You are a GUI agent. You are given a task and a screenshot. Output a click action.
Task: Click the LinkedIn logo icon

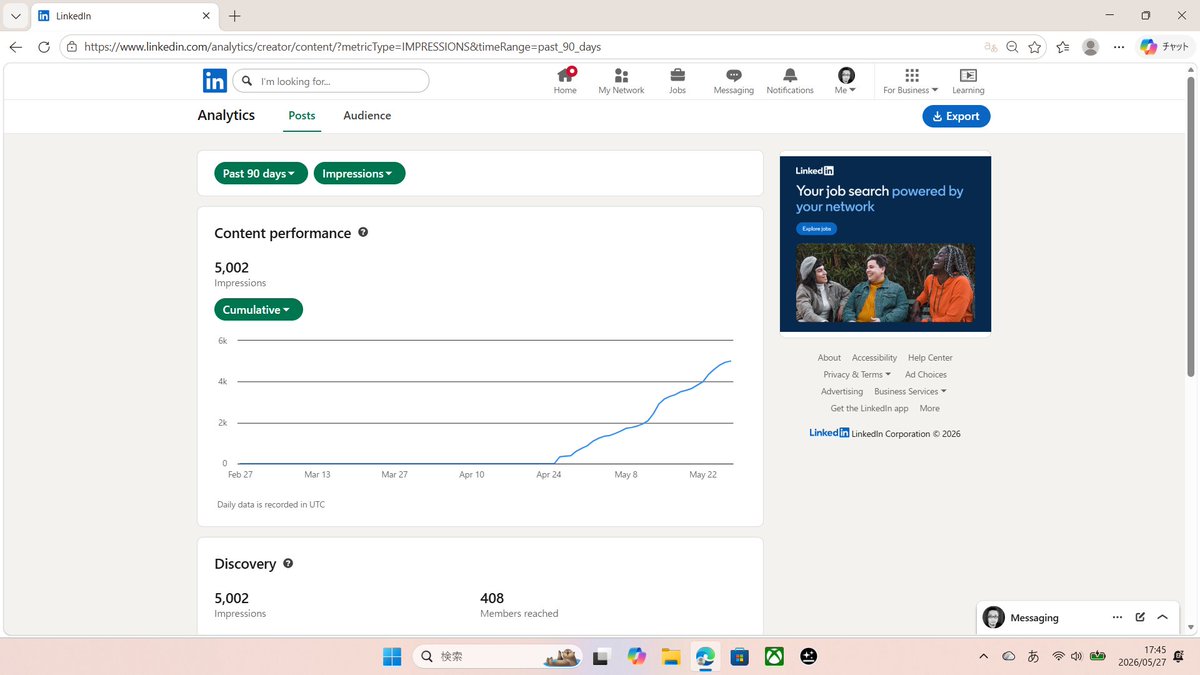(x=214, y=81)
